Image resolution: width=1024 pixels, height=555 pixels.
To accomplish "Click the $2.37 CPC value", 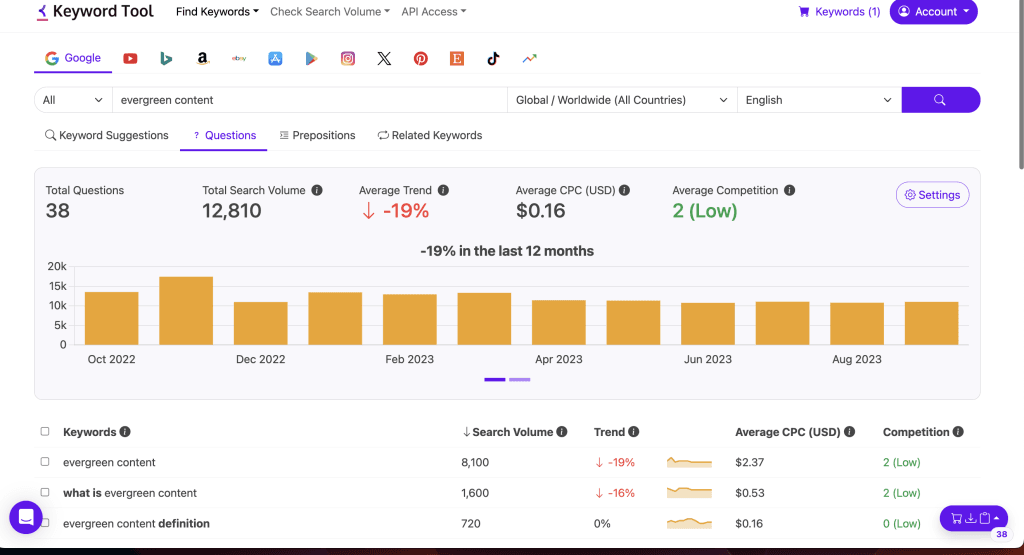I will [x=749, y=462].
